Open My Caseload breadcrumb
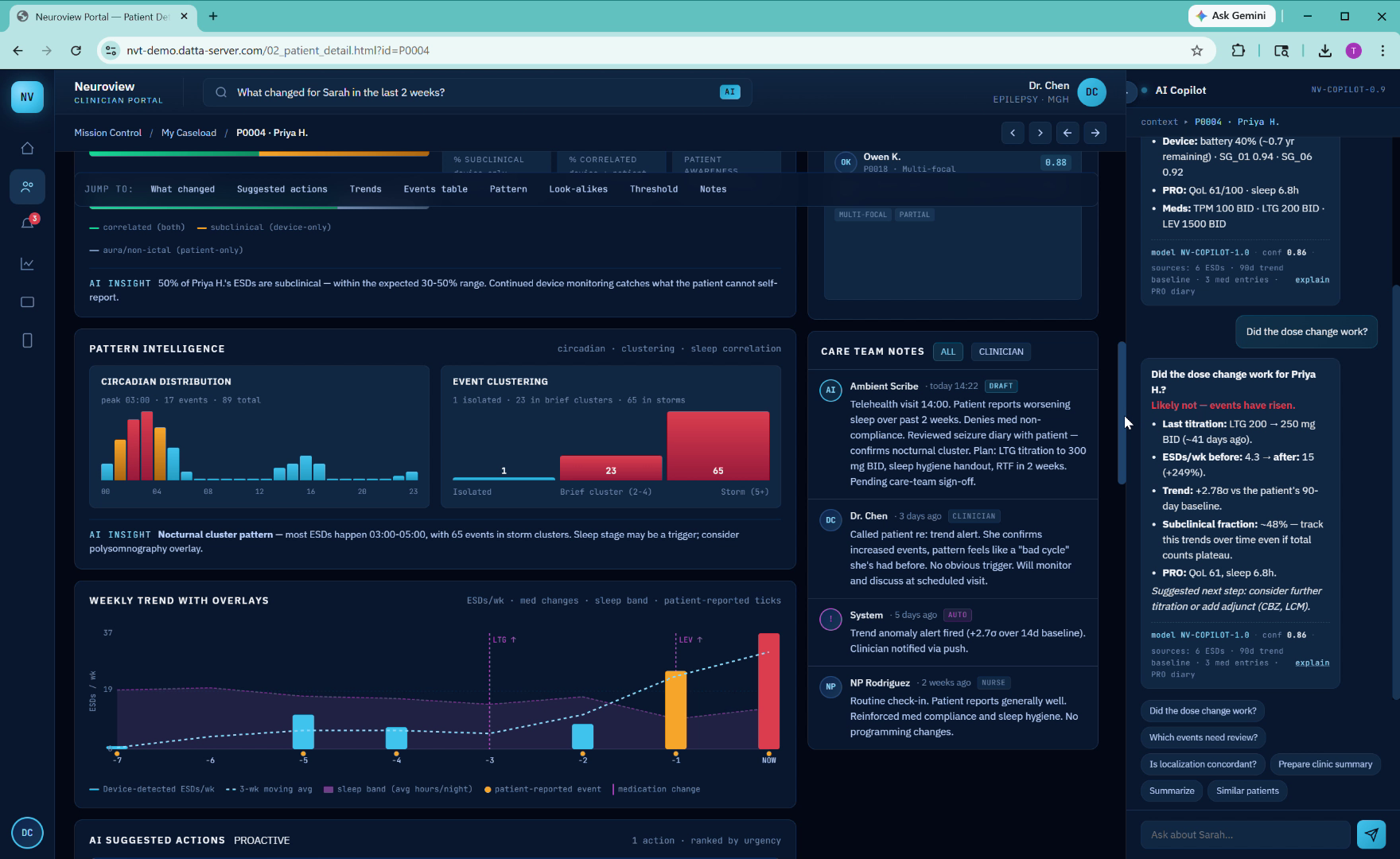The width and height of the screenshot is (1400, 859). (x=189, y=133)
